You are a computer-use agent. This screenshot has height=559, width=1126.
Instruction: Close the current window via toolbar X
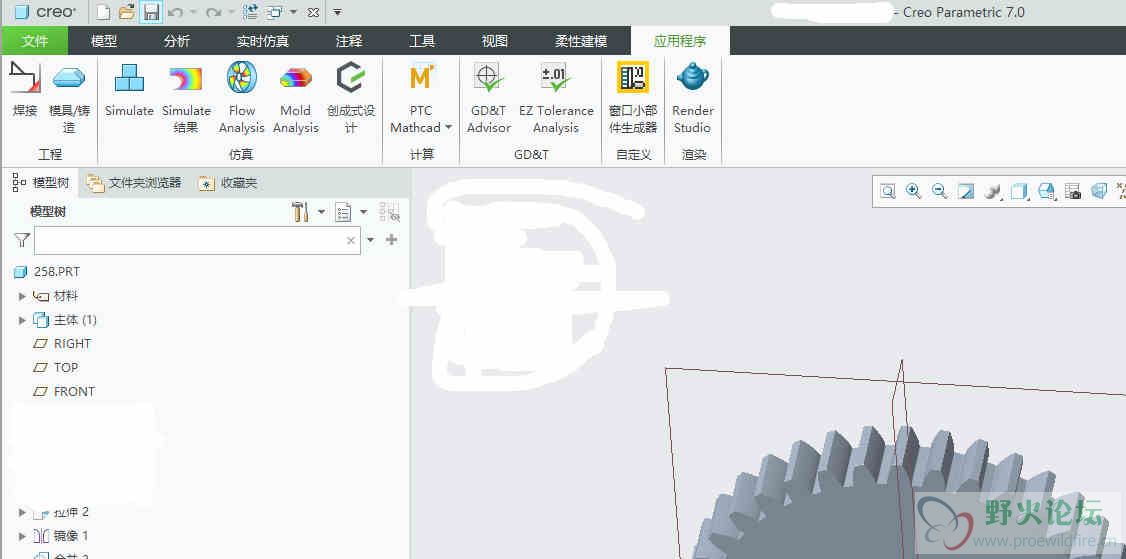pos(313,12)
